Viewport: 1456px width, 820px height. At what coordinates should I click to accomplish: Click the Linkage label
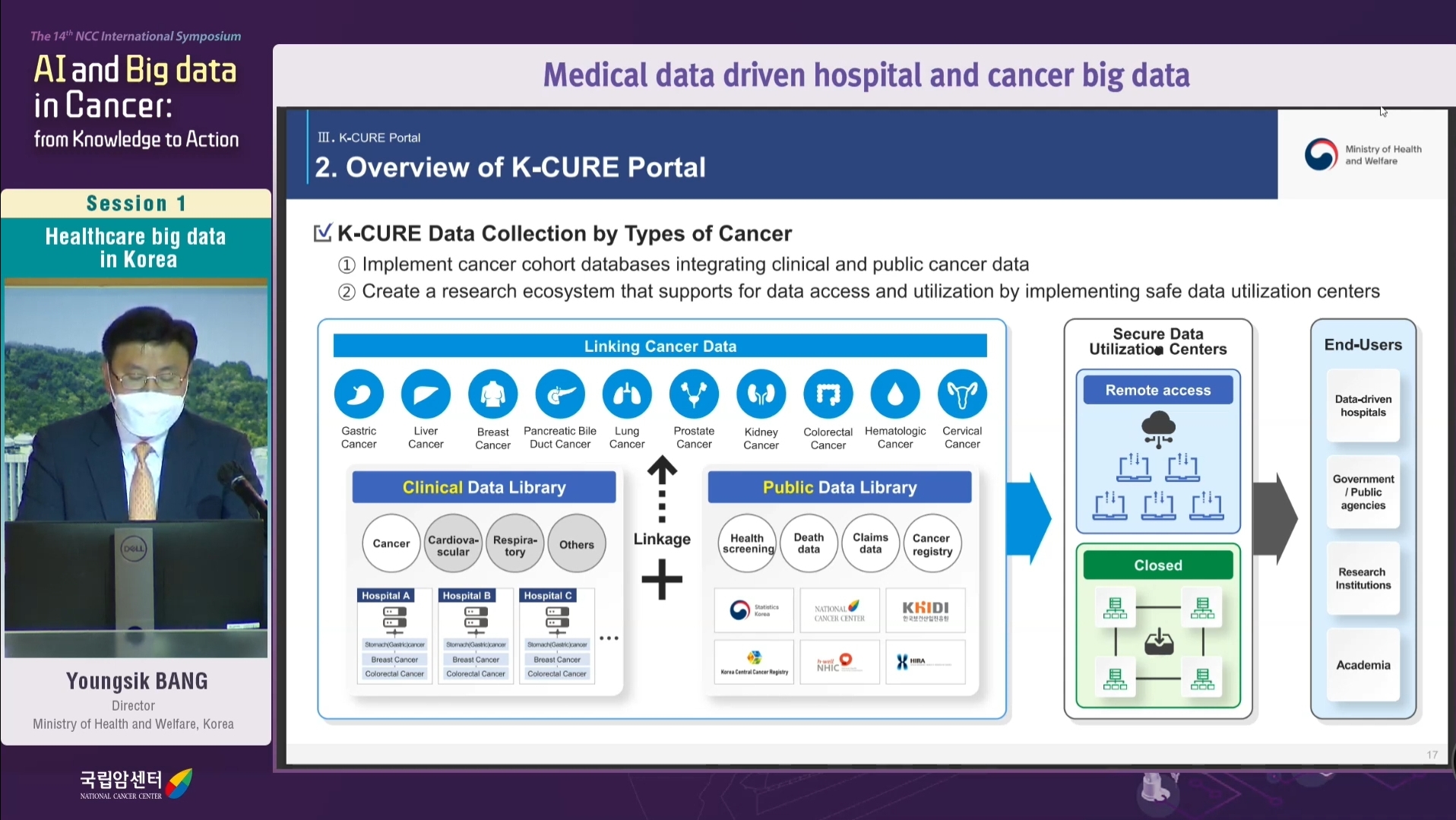coord(662,539)
